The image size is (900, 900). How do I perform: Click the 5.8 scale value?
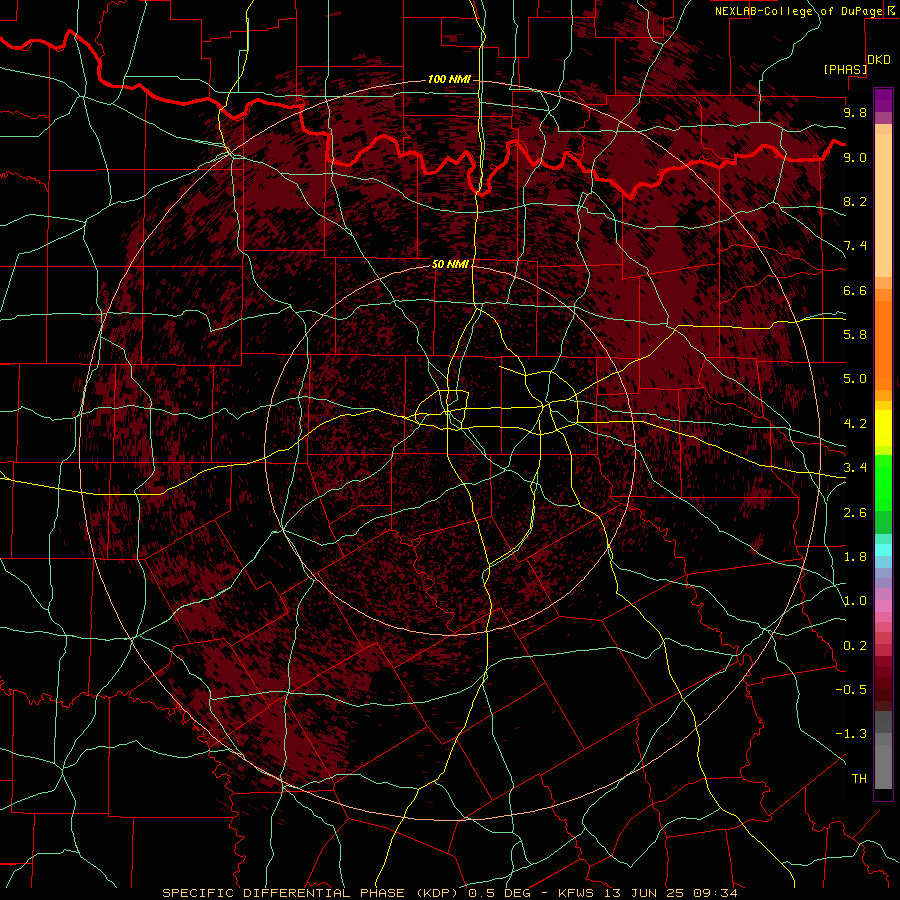[855, 335]
